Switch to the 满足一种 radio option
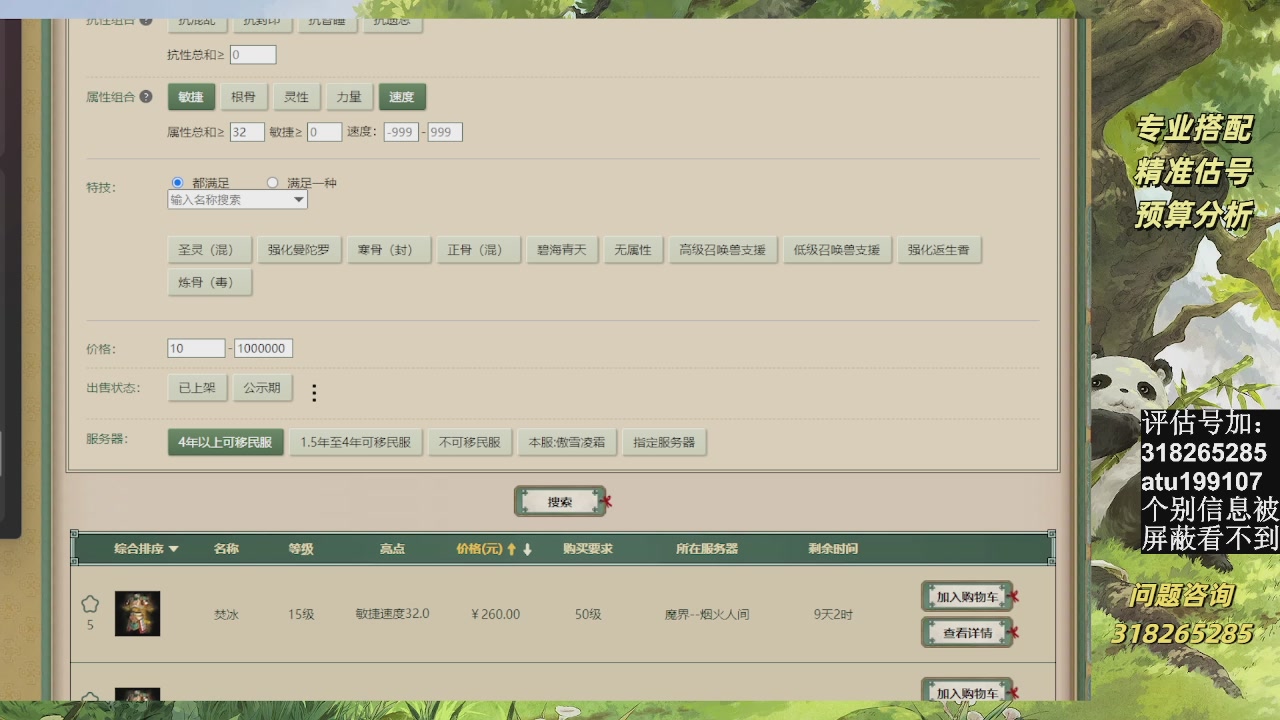Image resolution: width=1280 pixels, height=720 pixels. [272, 182]
